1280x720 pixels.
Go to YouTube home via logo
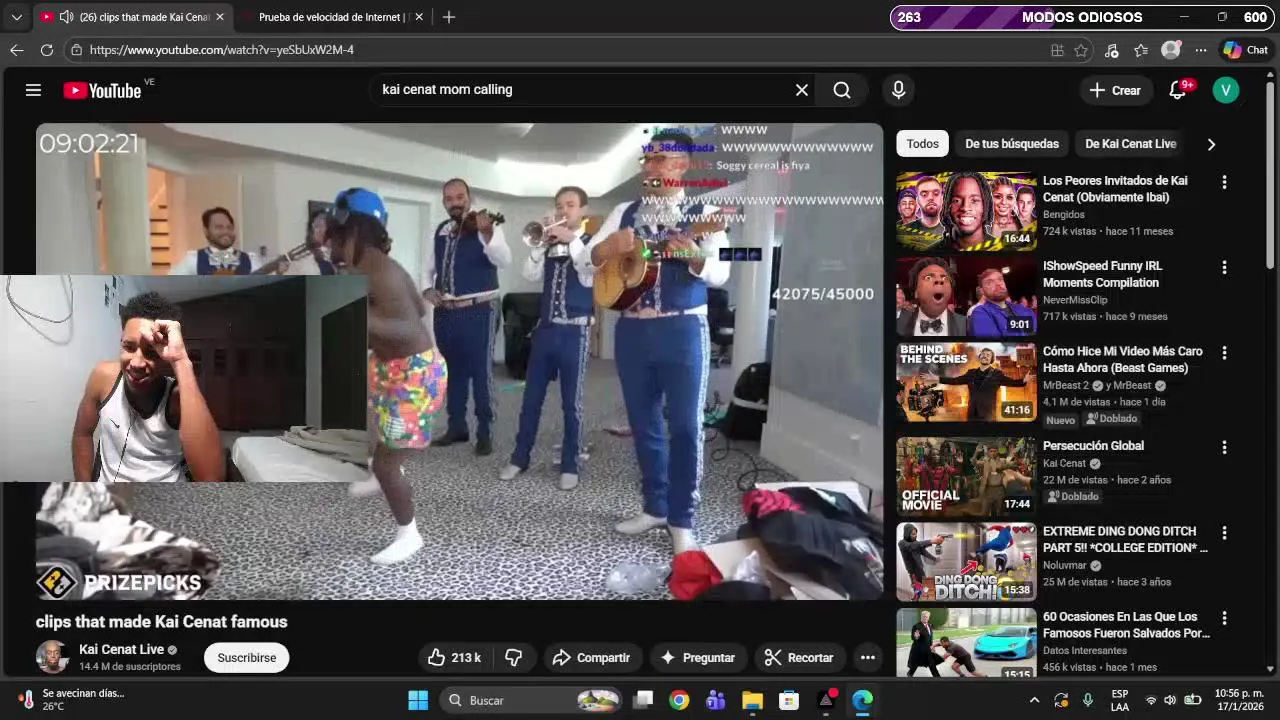click(x=102, y=90)
